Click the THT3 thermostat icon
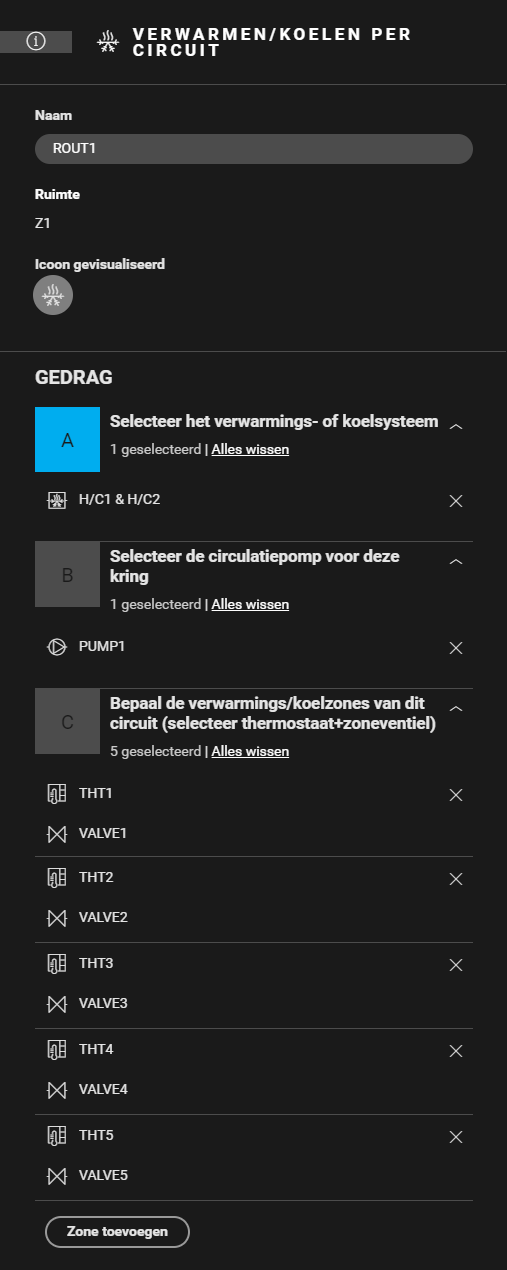The width and height of the screenshot is (507, 1270). pyautogui.click(x=56, y=964)
